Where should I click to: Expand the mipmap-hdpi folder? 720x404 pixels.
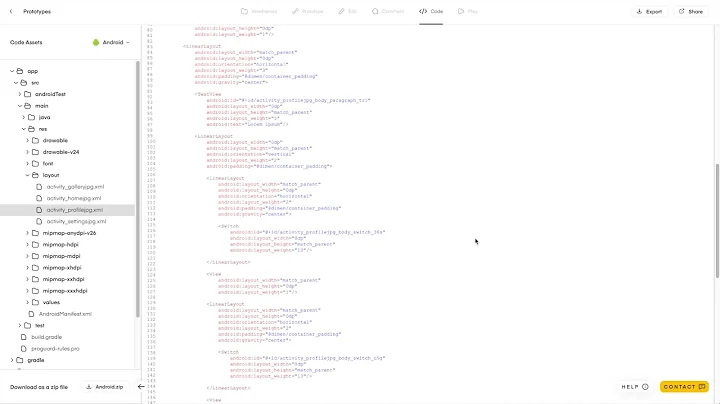(28, 245)
